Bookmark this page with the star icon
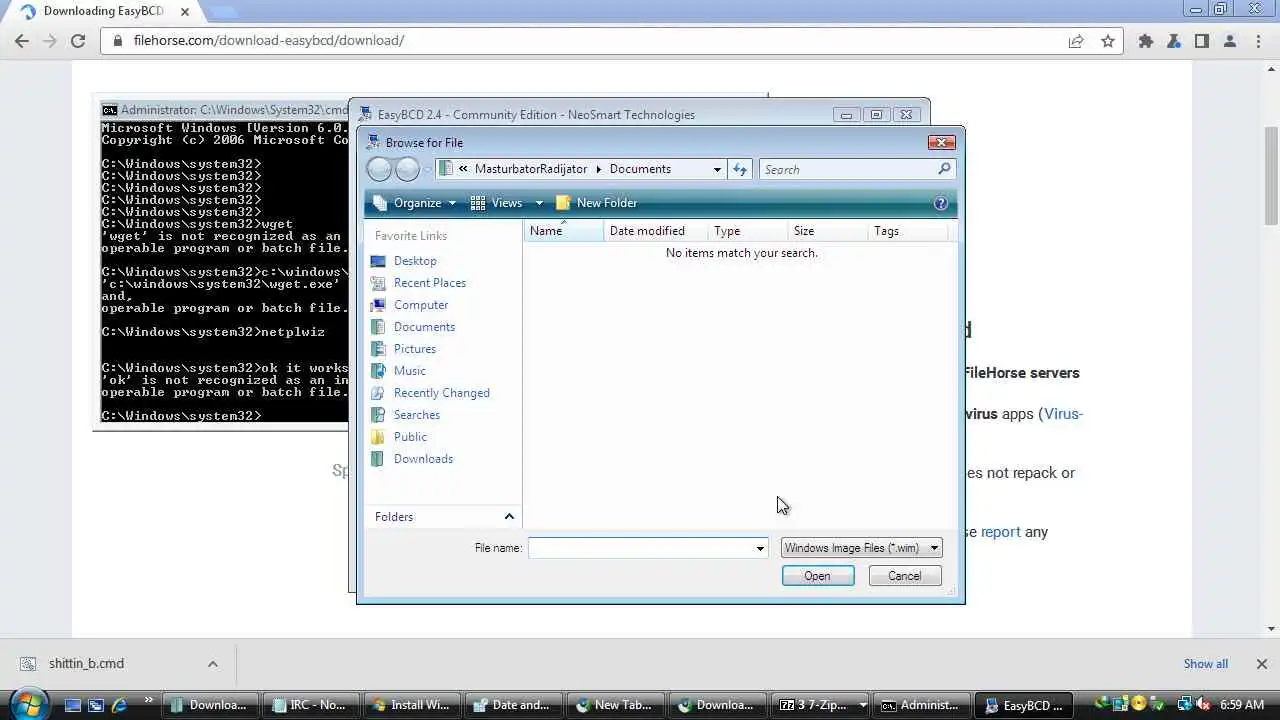Viewport: 1280px width, 720px height. pos(1108,41)
